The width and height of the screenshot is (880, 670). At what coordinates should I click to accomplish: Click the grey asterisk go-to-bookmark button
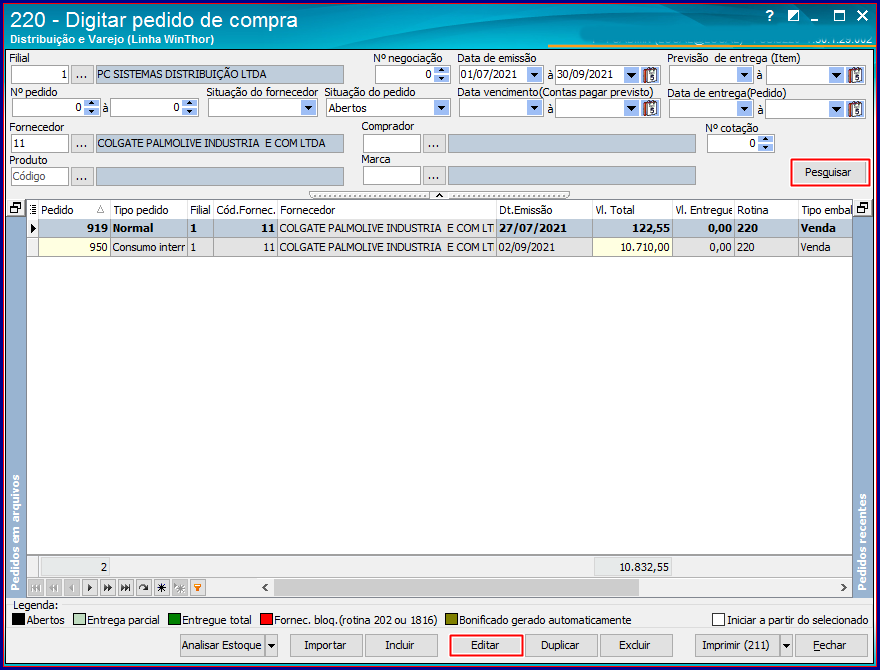(x=180, y=588)
